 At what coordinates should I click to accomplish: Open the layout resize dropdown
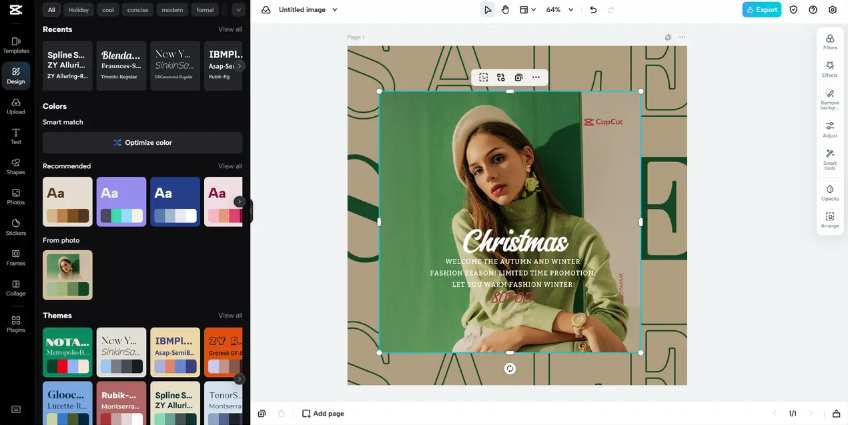tap(527, 10)
